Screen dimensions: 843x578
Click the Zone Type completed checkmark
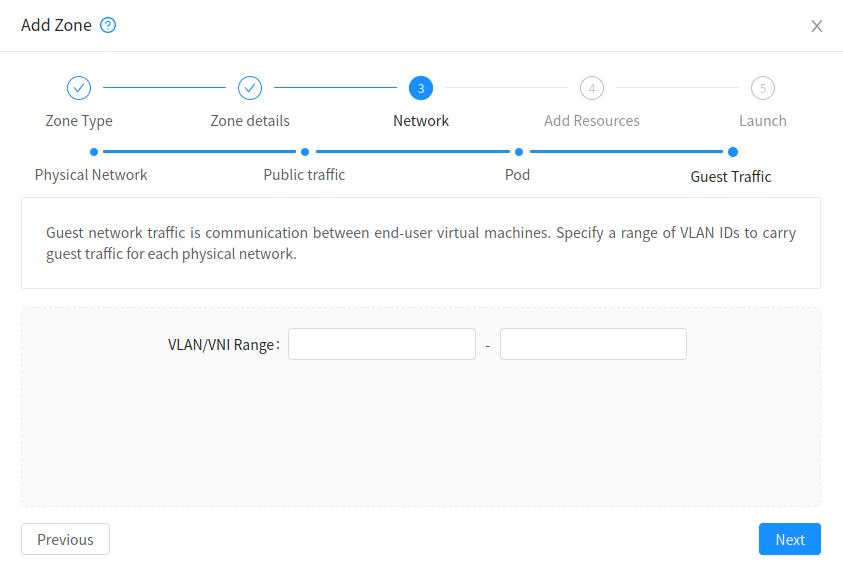(78, 88)
